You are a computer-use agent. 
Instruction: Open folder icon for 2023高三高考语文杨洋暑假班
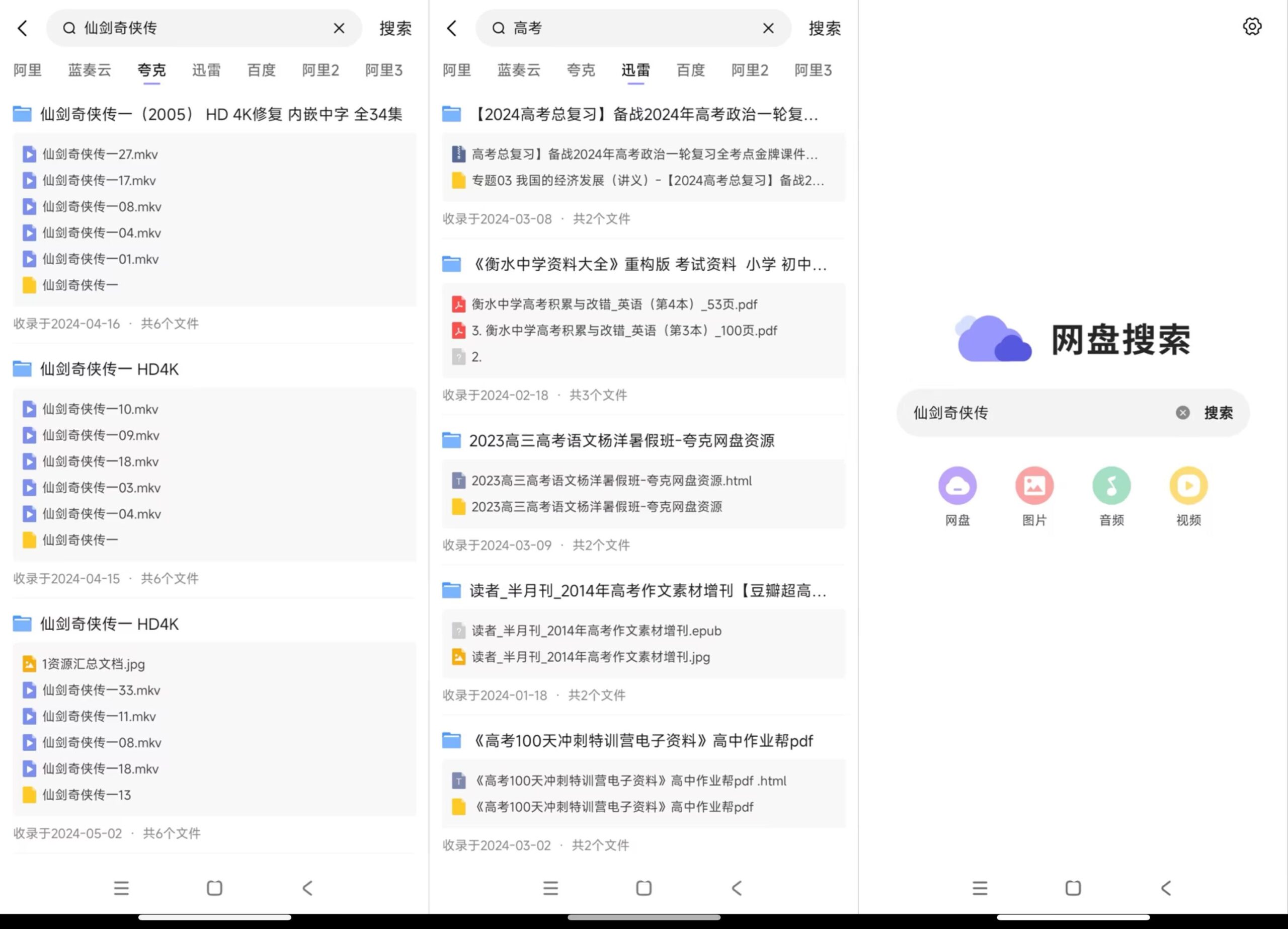point(451,440)
